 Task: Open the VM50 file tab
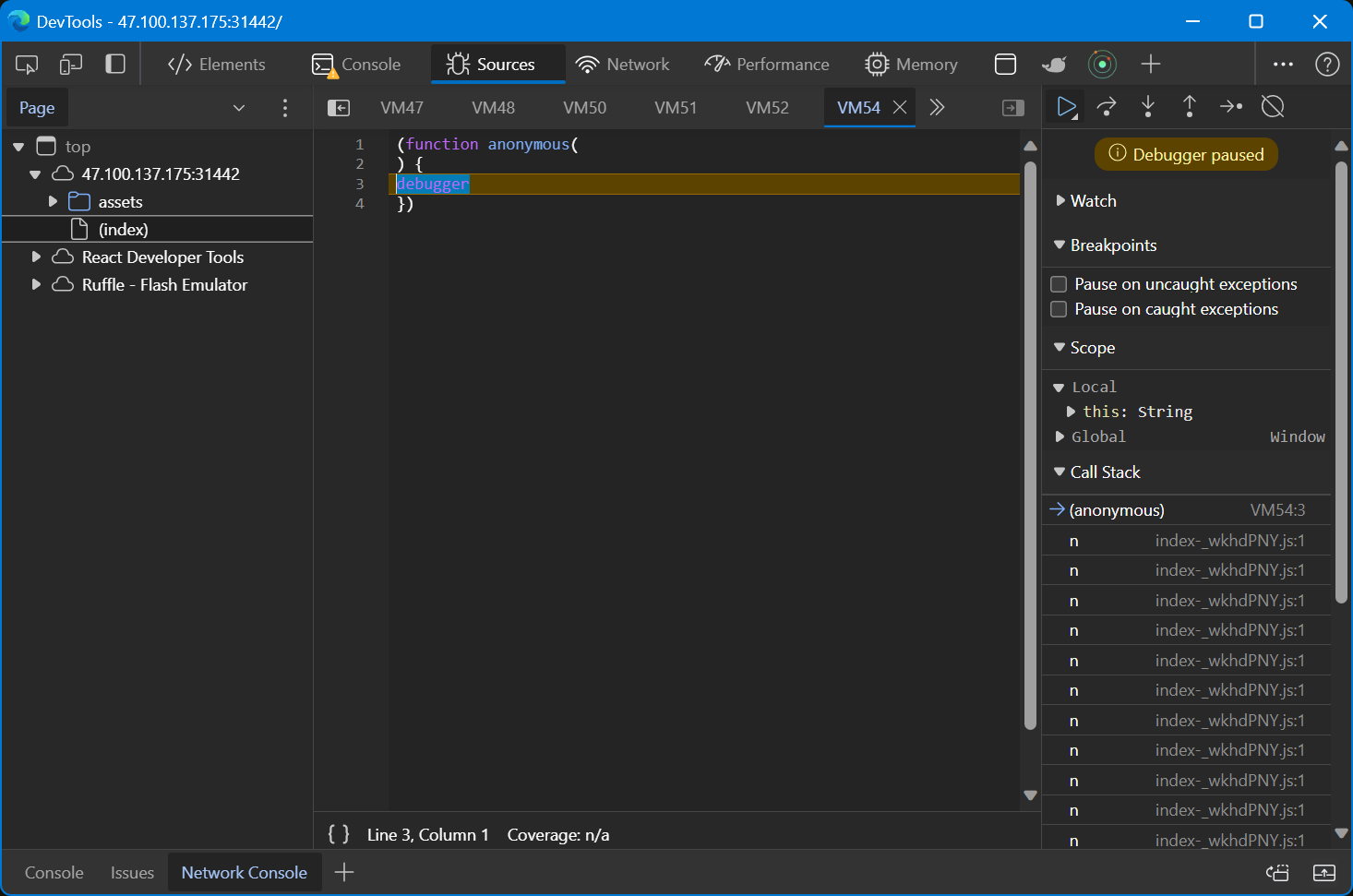584,108
